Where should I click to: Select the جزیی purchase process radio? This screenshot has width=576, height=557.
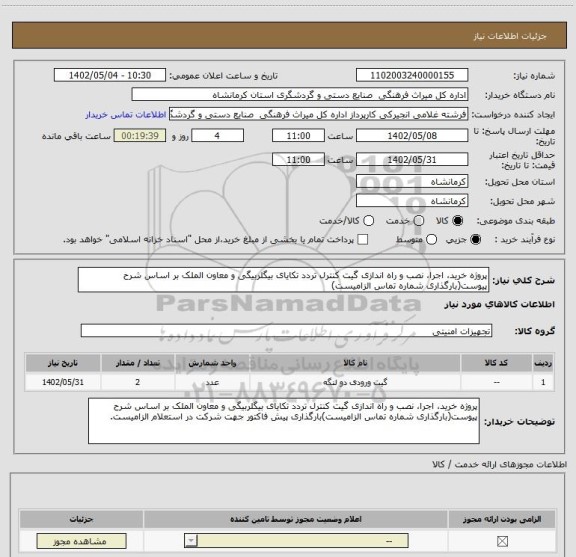(x=476, y=240)
